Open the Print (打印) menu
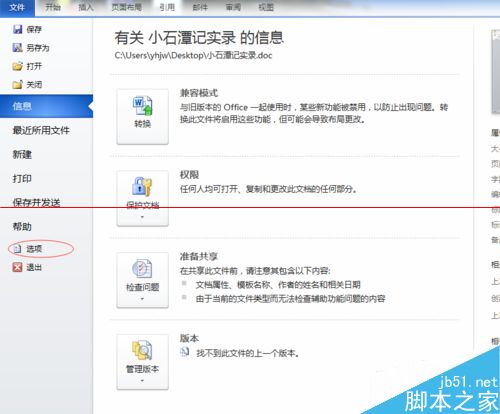This screenshot has width=500, height=414. click(x=22, y=178)
